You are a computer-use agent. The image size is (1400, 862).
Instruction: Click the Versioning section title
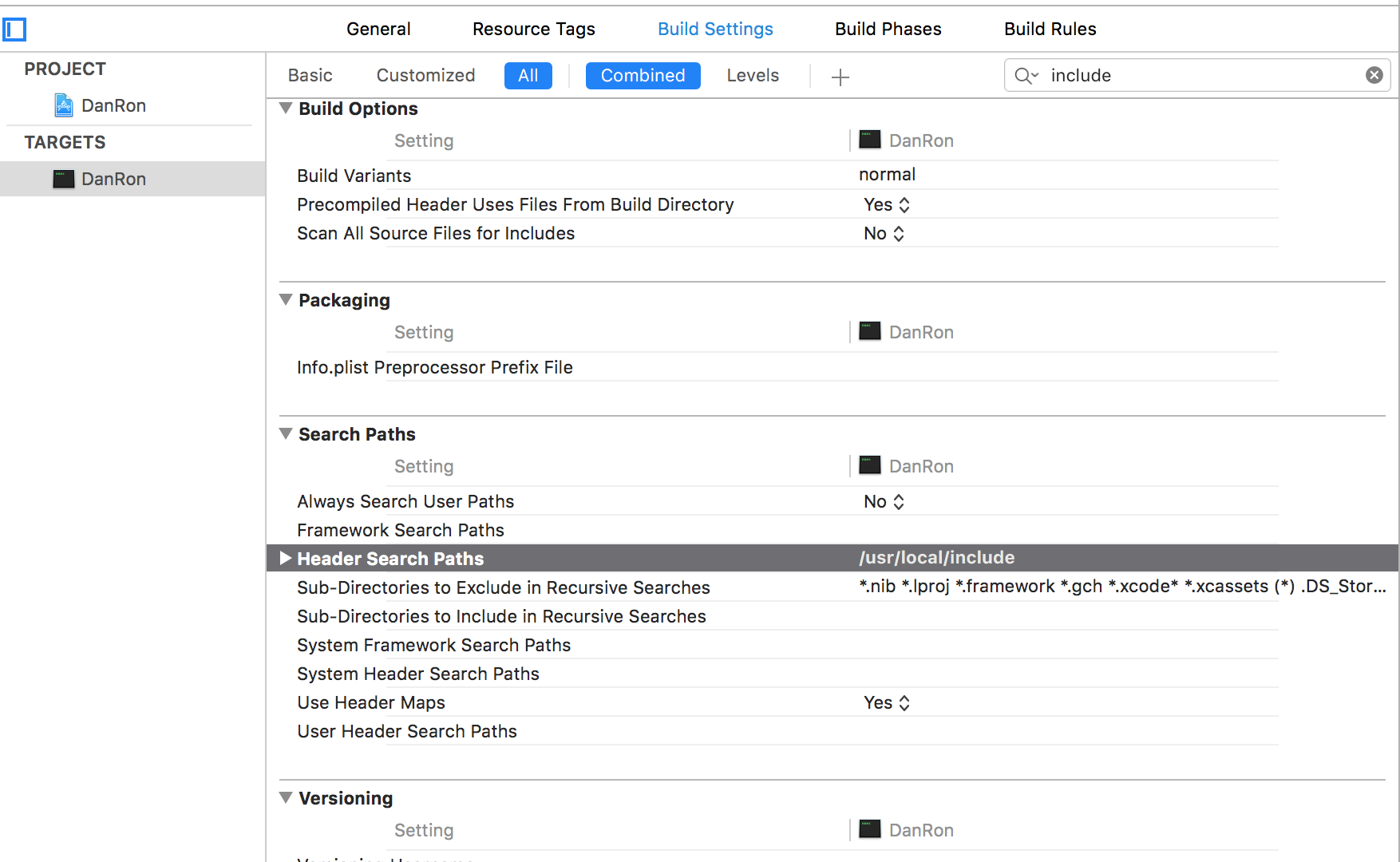pyautogui.click(x=346, y=798)
